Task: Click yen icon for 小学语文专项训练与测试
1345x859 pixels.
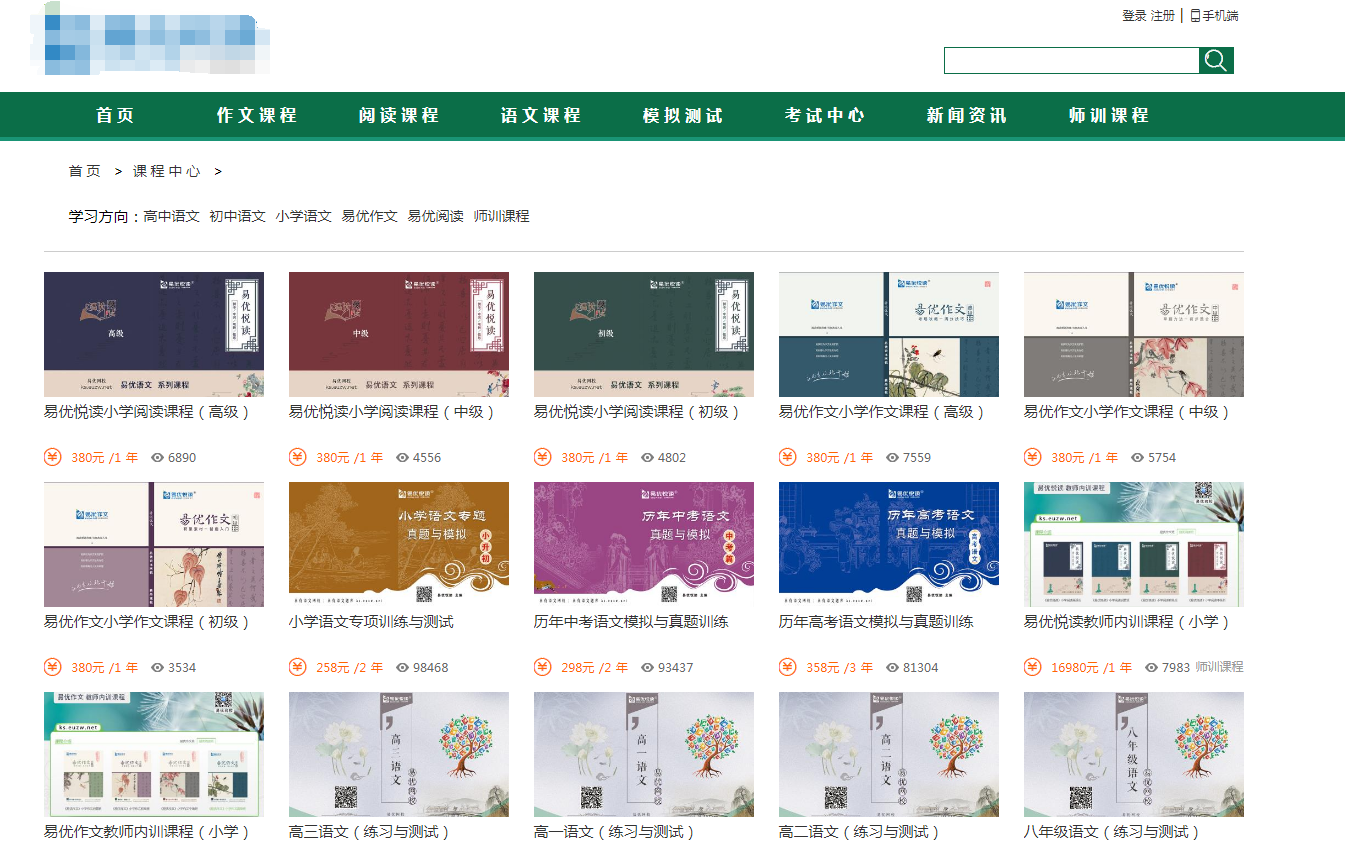Action: click(x=298, y=667)
